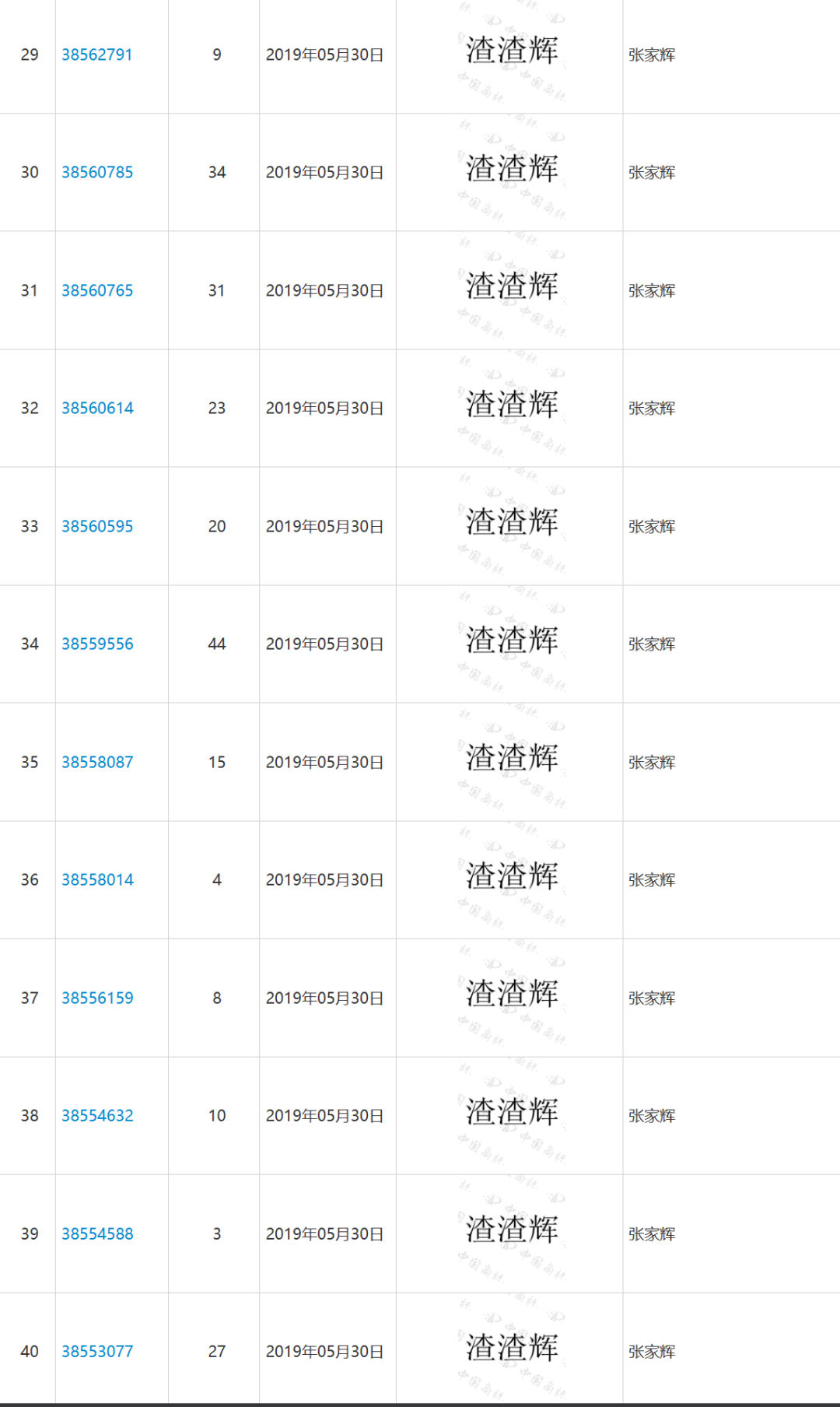Click the 渣渣辉 trademark image in row 38
The height and width of the screenshot is (1407, 840).
click(511, 1112)
